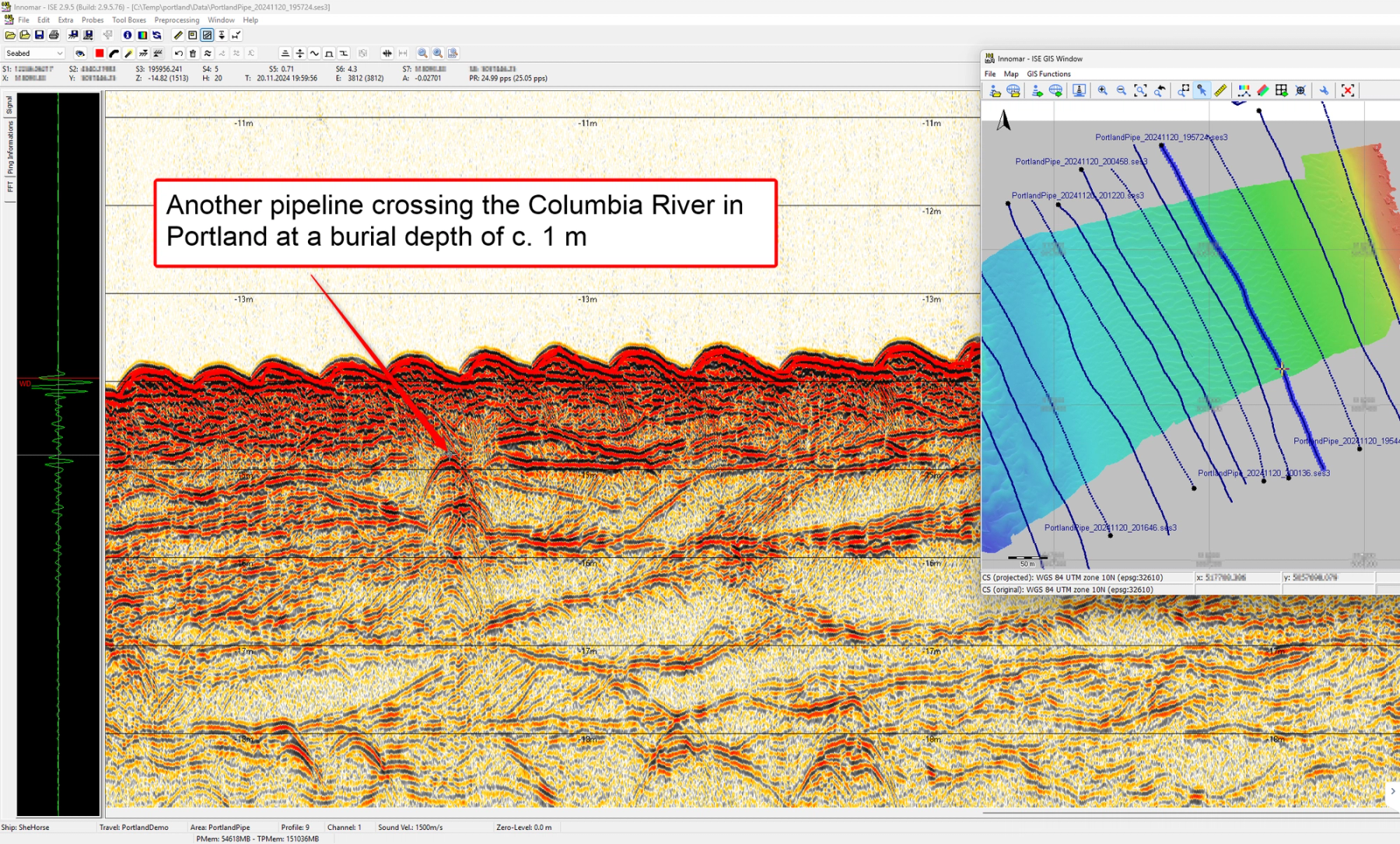Click the GIS grid export icon
Viewport: 1400px width, 844px height.
[x=1282, y=90]
